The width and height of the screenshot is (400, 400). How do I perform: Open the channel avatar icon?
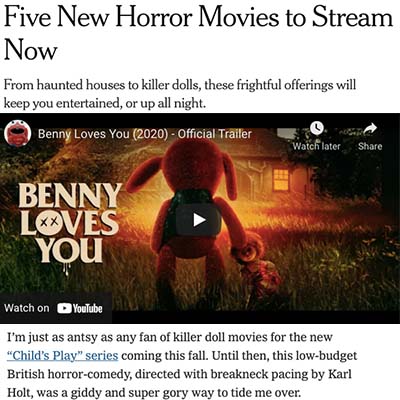tap(18, 133)
